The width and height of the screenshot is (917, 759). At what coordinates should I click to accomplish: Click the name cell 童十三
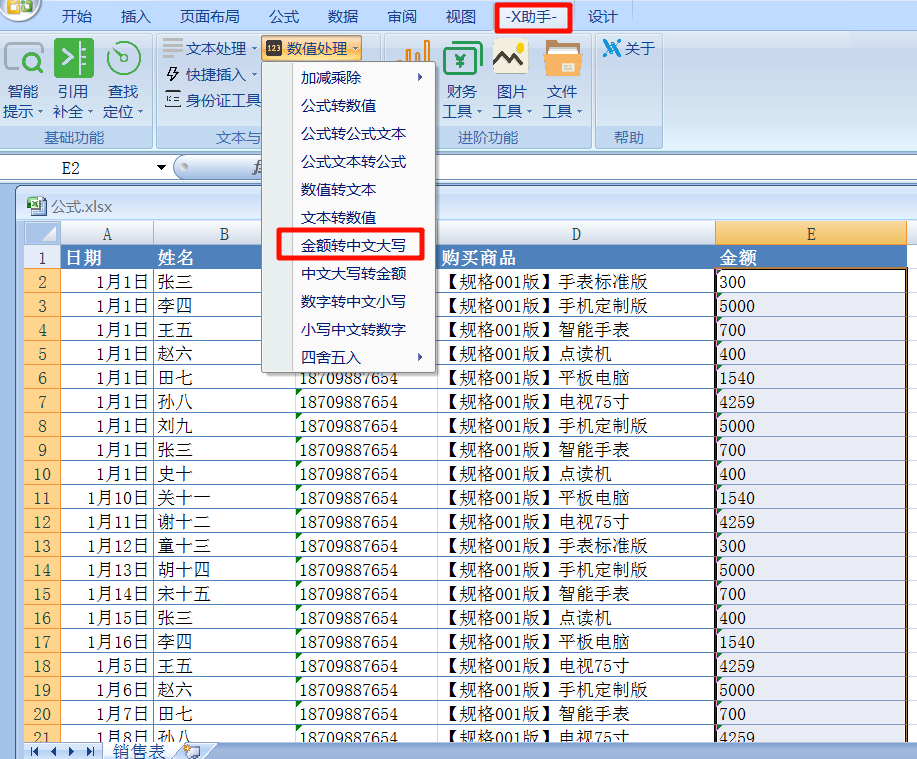tap(225, 546)
